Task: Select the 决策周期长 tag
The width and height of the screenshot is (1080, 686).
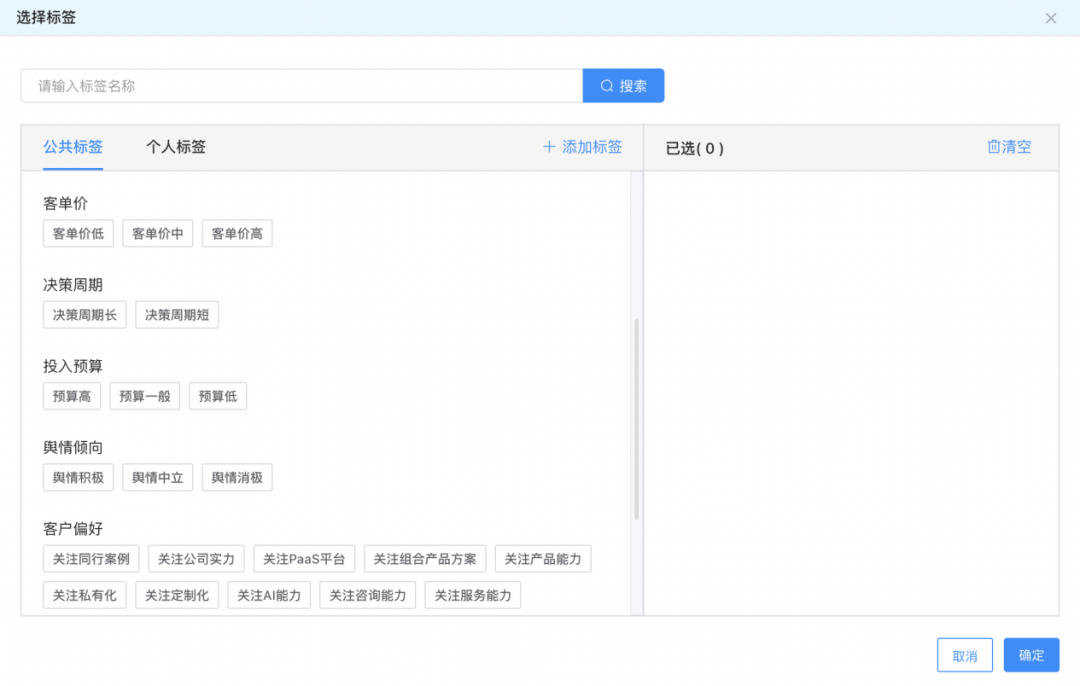Action: click(85, 314)
